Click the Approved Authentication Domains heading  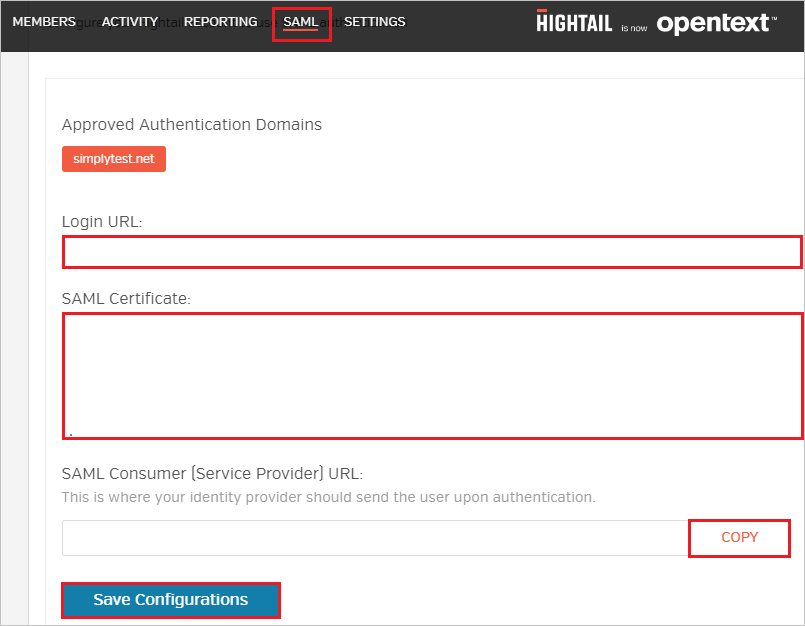[191, 124]
